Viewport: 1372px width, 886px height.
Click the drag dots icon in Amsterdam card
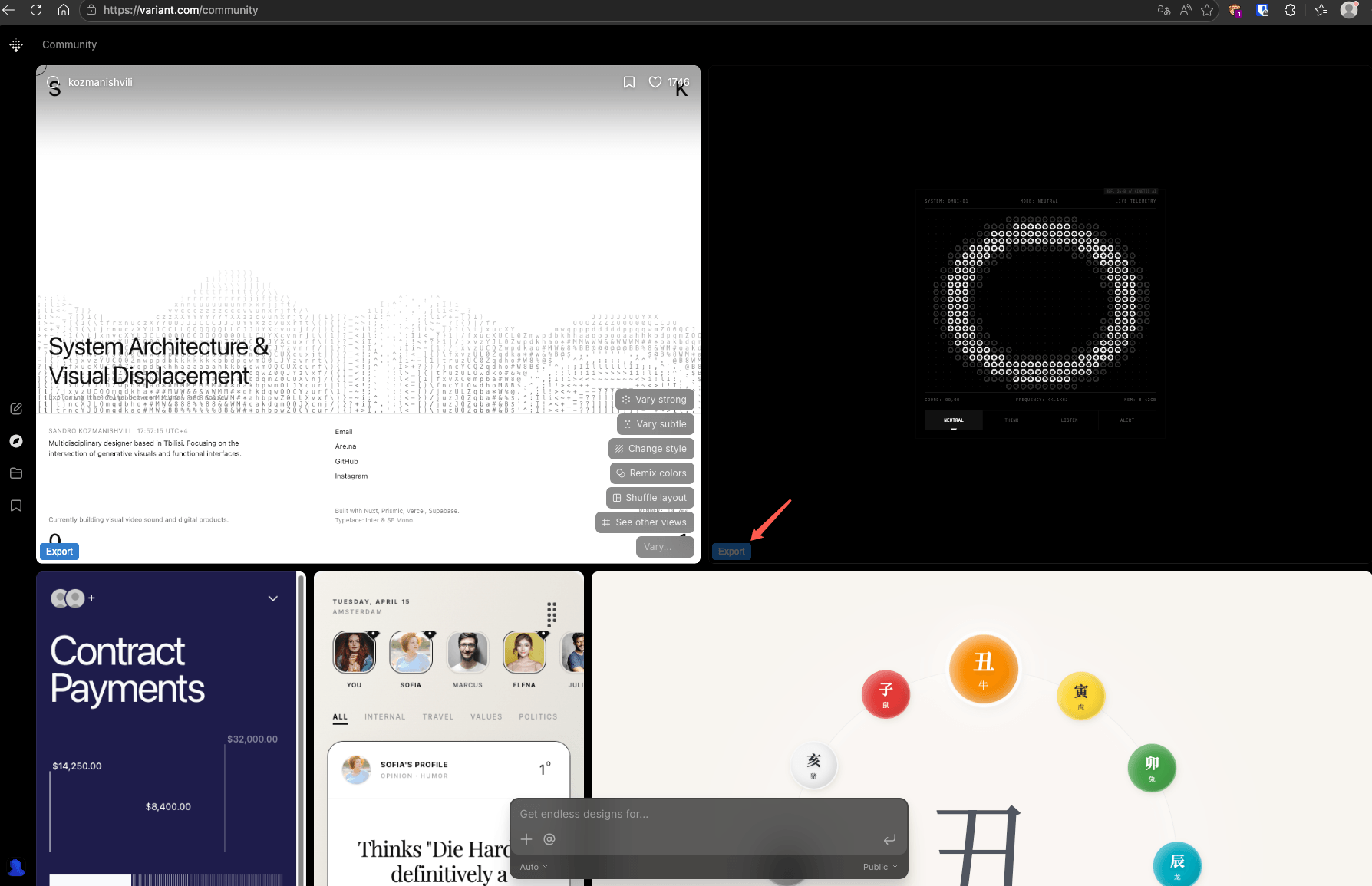pos(552,614)
